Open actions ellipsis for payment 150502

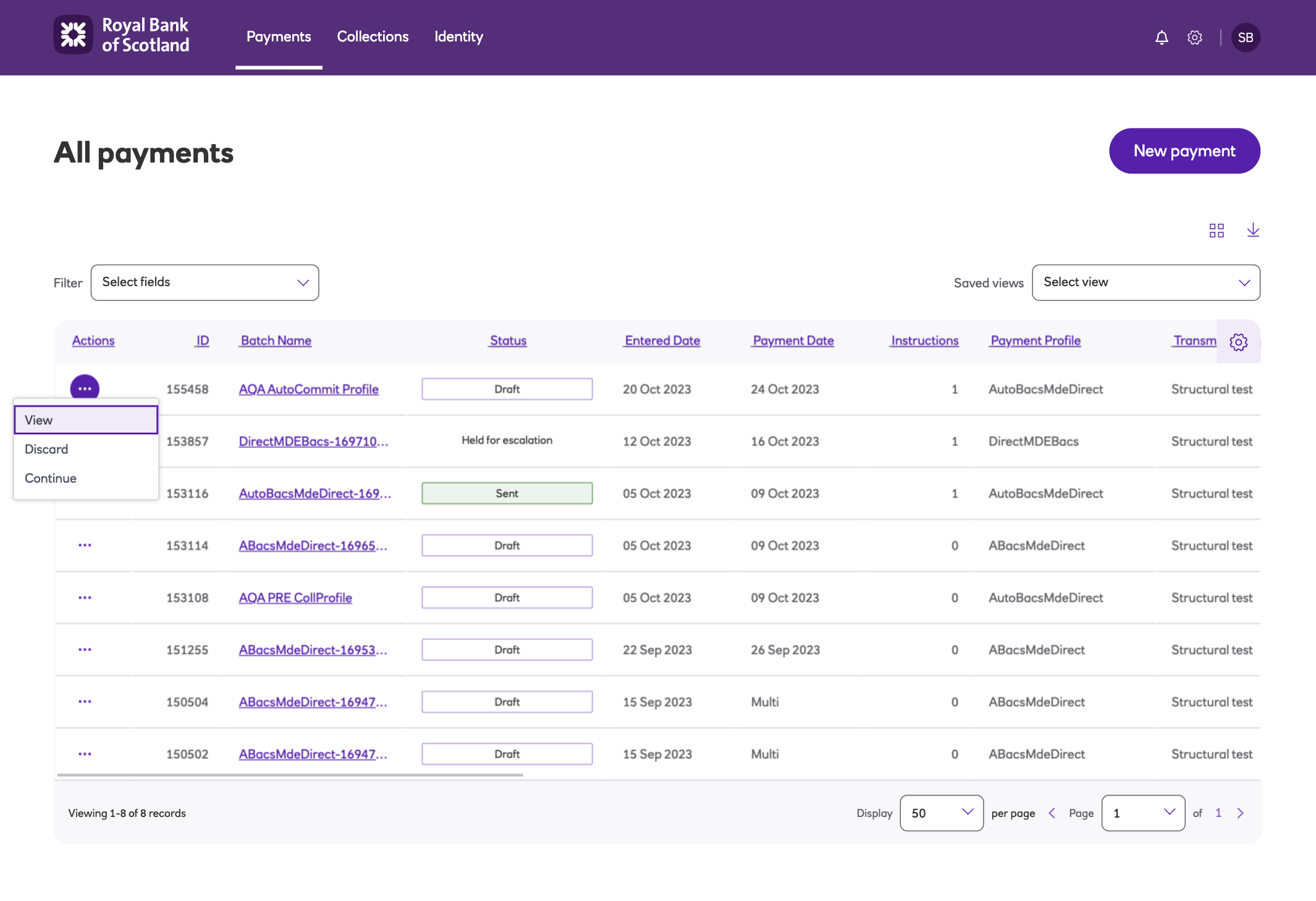pyautogui.click(x=85, y=754)
